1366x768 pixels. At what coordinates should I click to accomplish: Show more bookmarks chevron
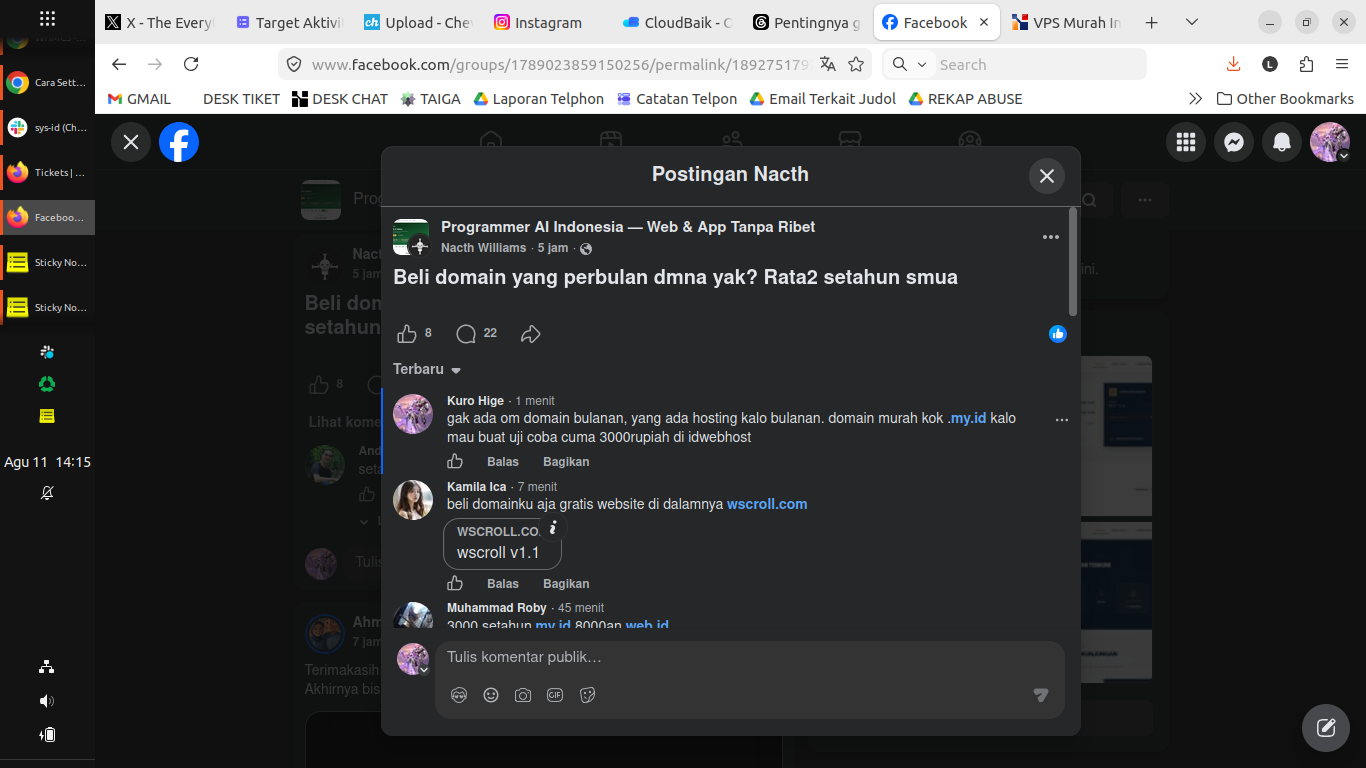tap(1195, 99)
